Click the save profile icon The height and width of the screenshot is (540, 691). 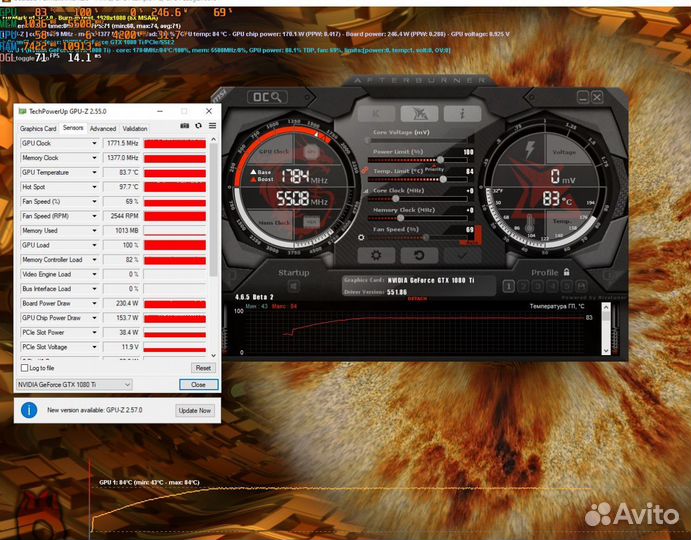click(581, 287)
